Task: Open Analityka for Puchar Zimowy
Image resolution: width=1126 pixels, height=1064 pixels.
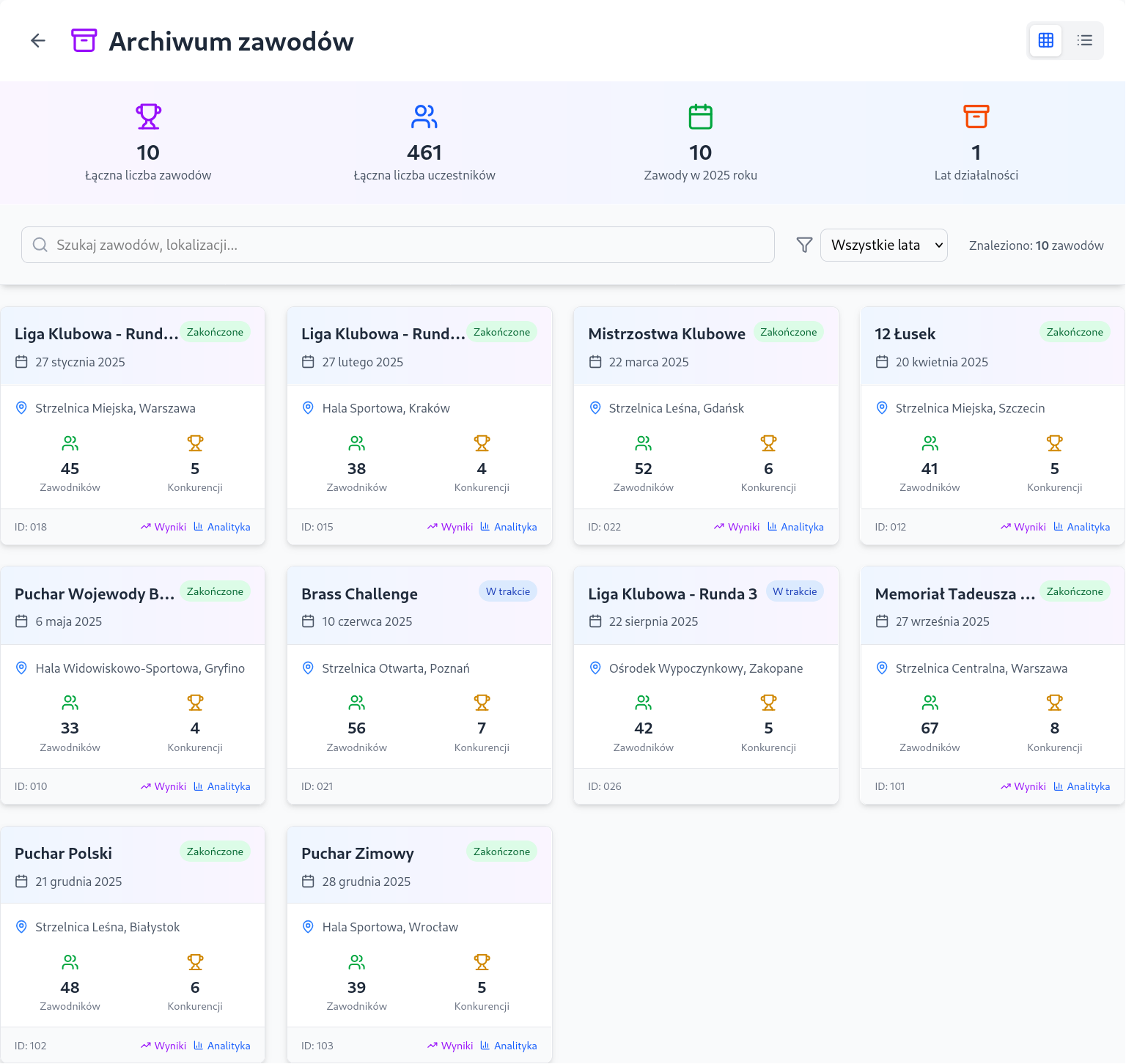Action: coord(508,1046)
